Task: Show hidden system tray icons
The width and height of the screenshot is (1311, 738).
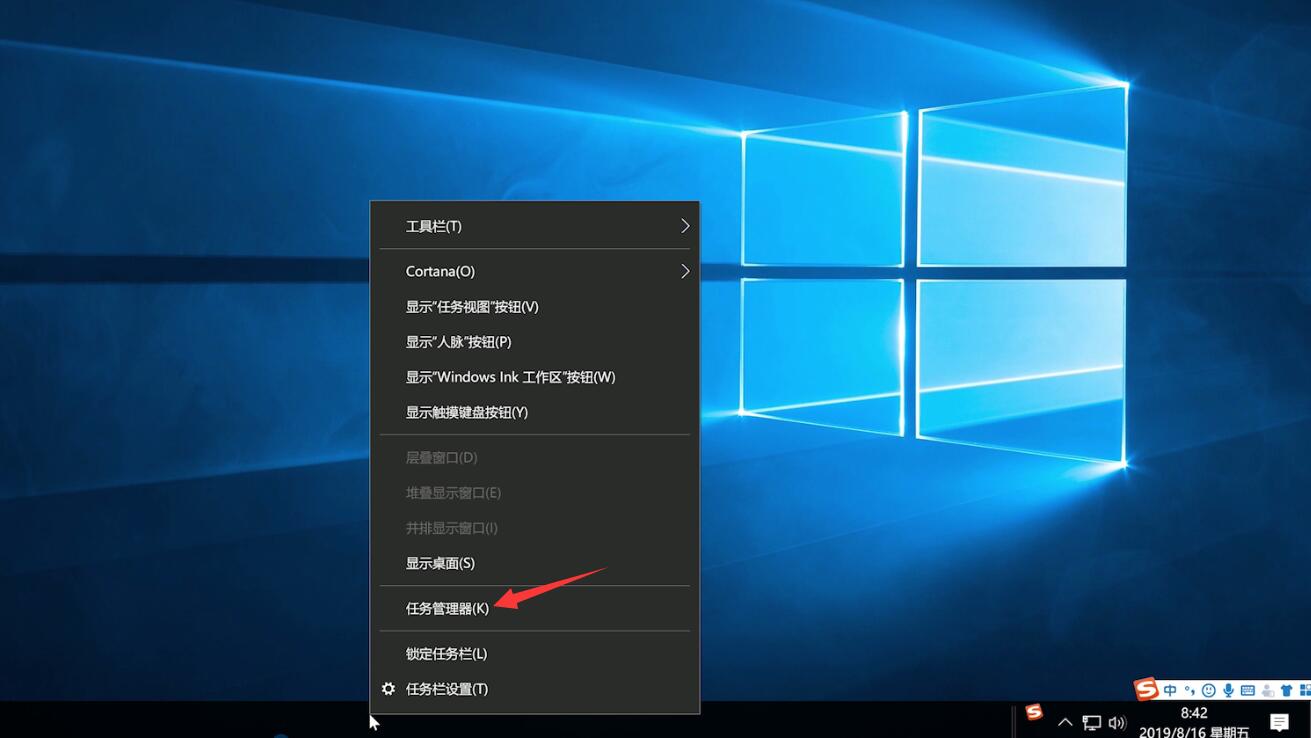Action: click(x=1065, y=722)
